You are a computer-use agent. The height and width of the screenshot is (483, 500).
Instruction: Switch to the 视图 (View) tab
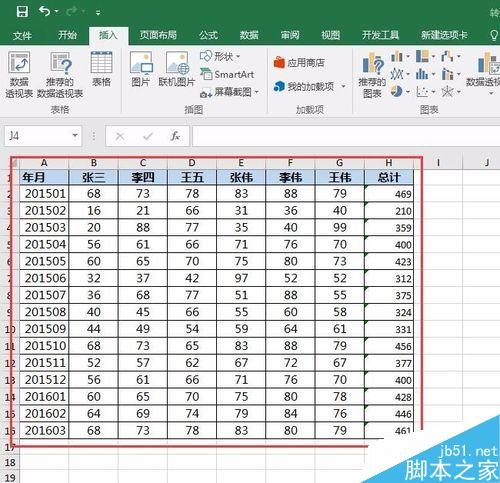coord(331,35)
